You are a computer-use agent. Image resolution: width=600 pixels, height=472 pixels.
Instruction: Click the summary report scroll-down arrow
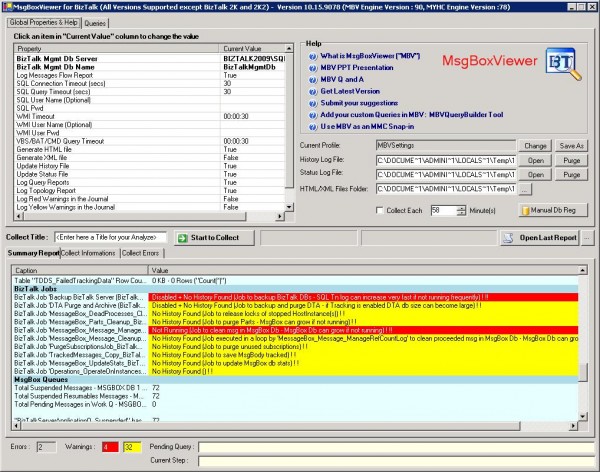pyautogui.click(x=582, y=416)
